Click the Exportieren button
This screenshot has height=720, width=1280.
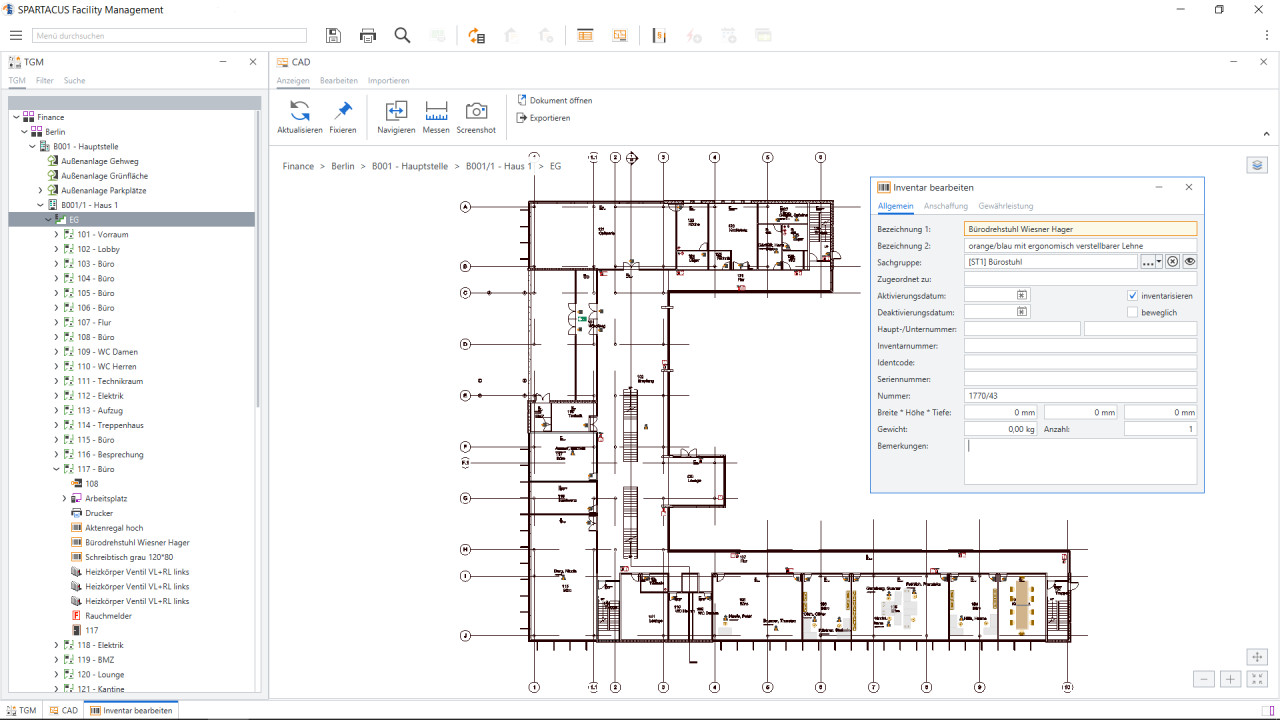(549, 118)
